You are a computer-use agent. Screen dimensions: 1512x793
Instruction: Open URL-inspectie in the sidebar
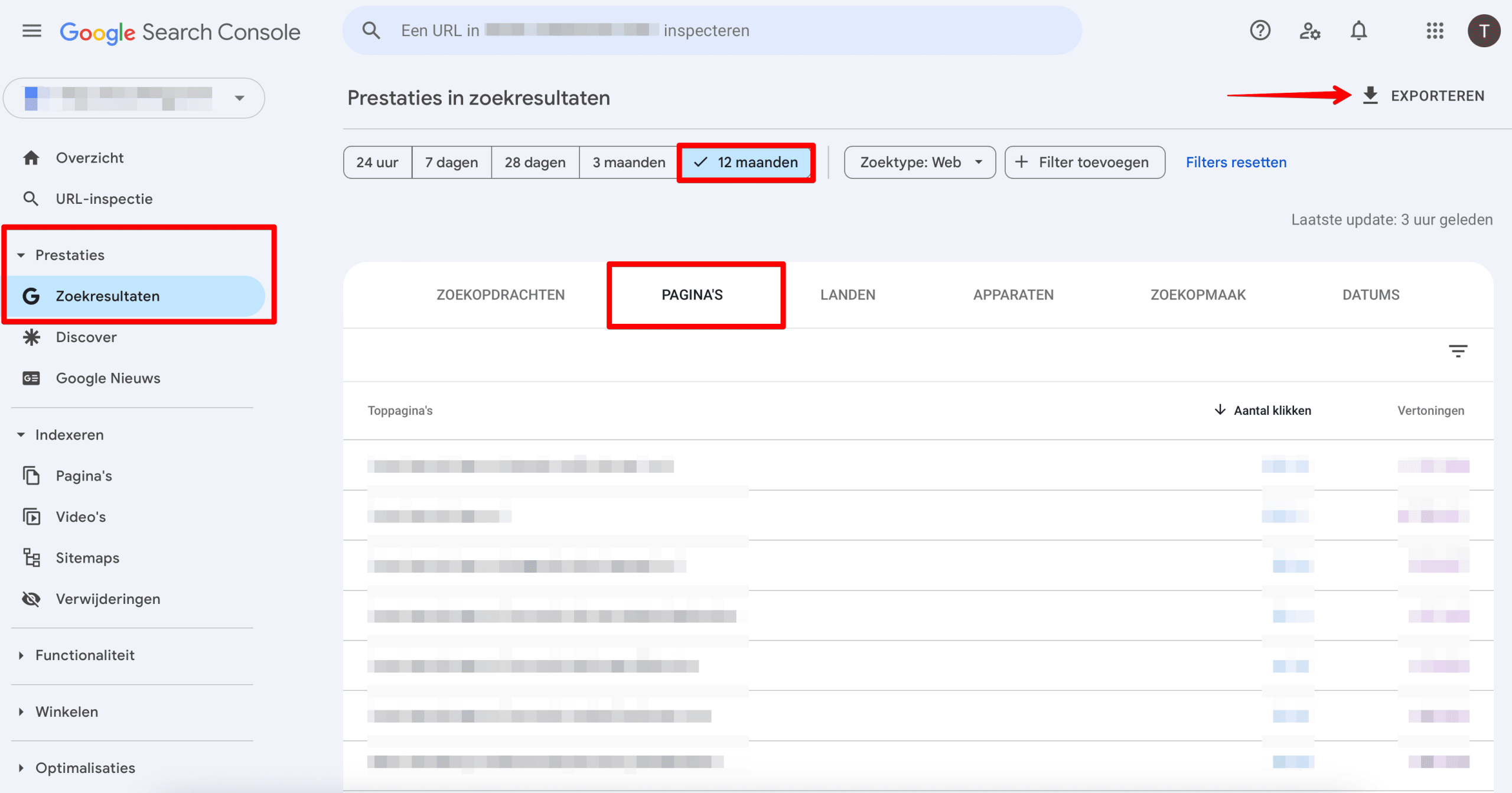tap(134, 199)
